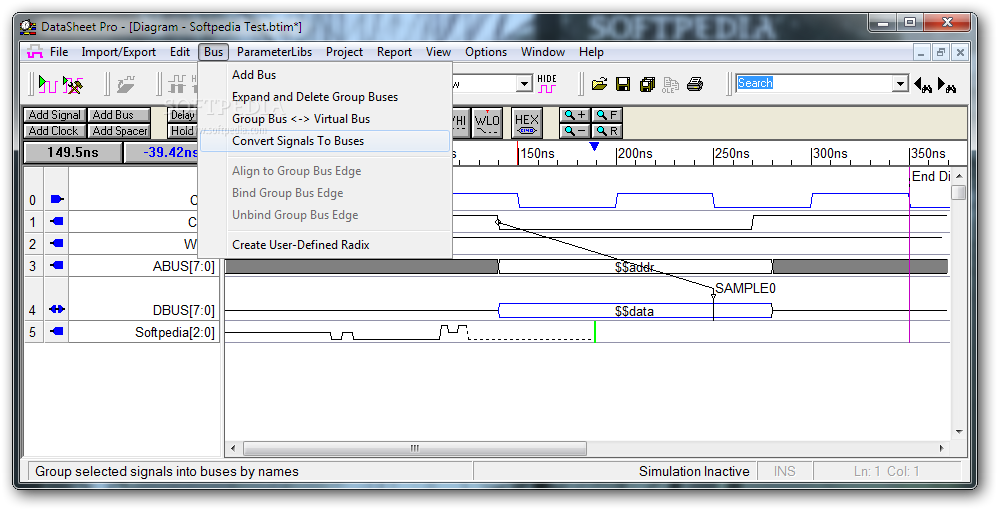Open the Help menu
The height and width of the screenshot is (510, 998).
click(x=591, y=52)
